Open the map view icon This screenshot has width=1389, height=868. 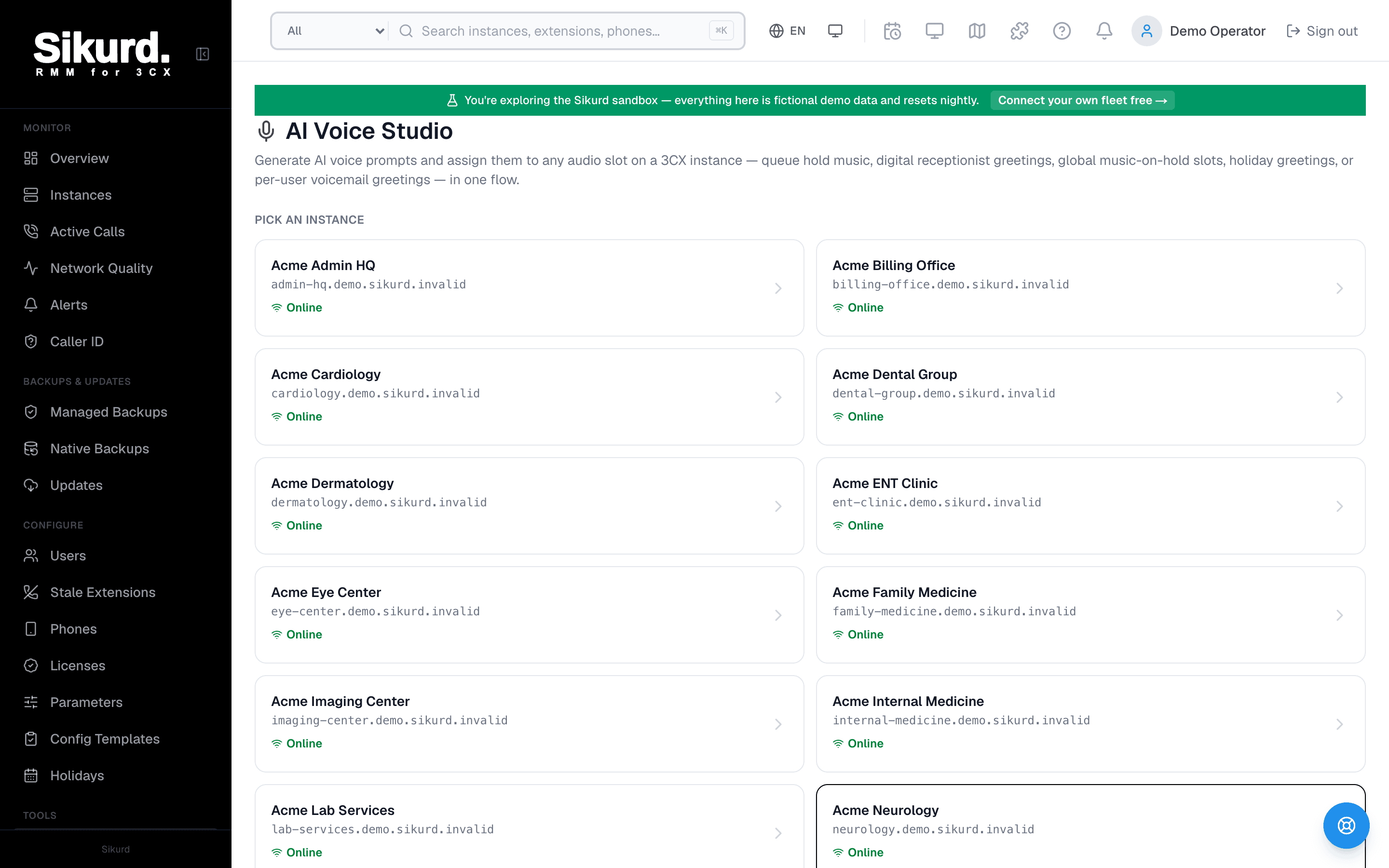coord(977,31)
